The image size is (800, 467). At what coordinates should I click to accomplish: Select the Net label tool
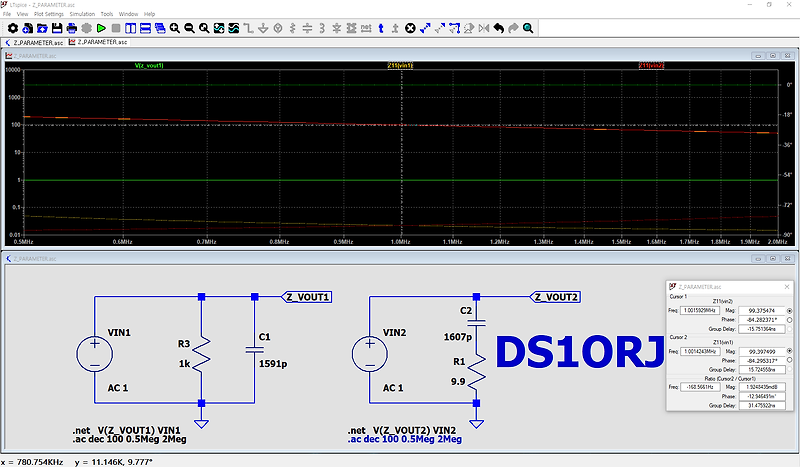click(366, 29)
